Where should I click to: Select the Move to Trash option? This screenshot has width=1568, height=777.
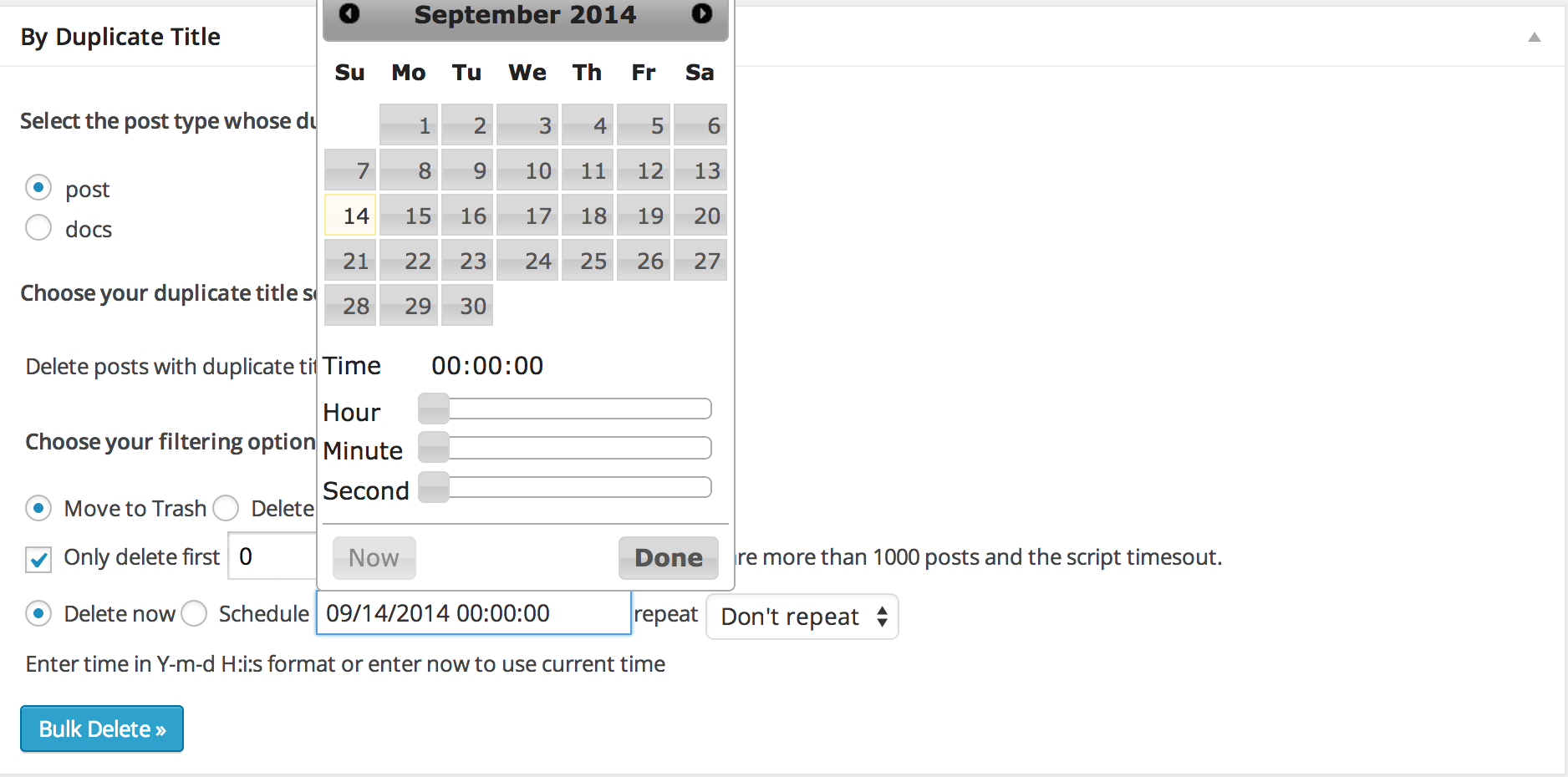(x=38, y=508)
